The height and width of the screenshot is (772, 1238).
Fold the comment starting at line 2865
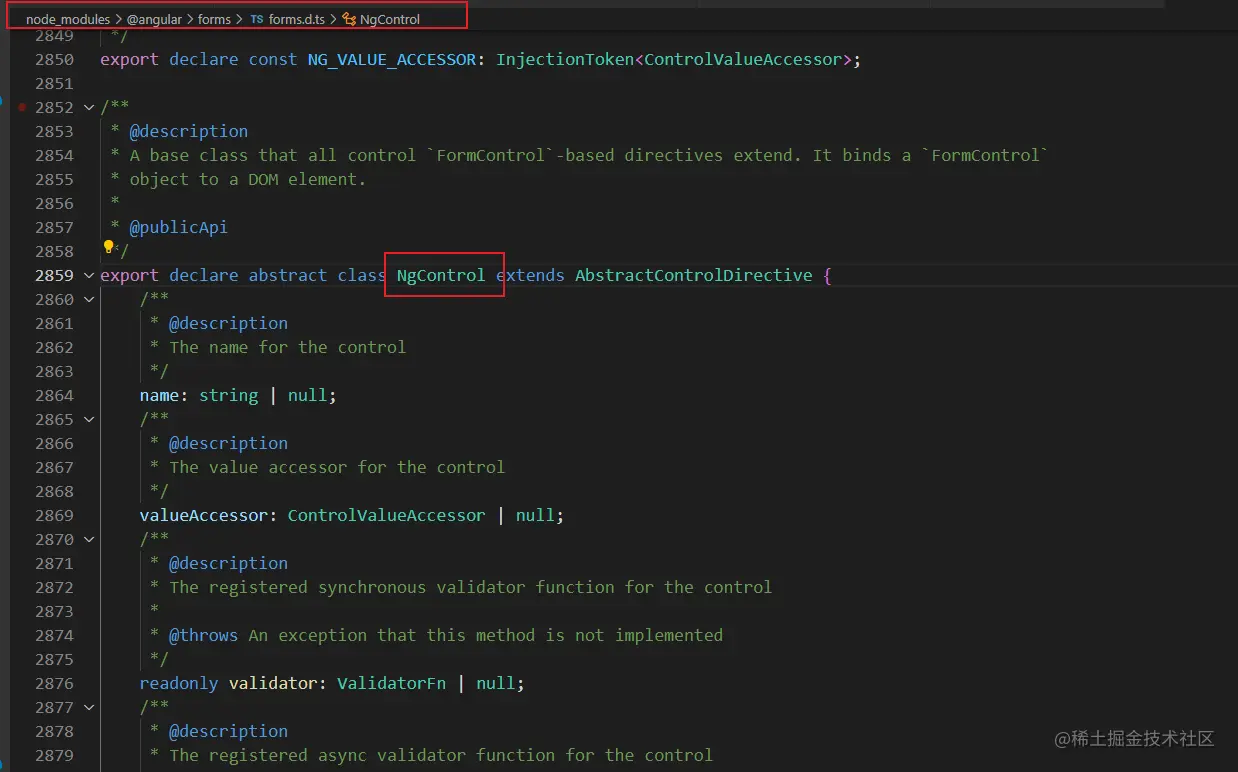(89, 419)
